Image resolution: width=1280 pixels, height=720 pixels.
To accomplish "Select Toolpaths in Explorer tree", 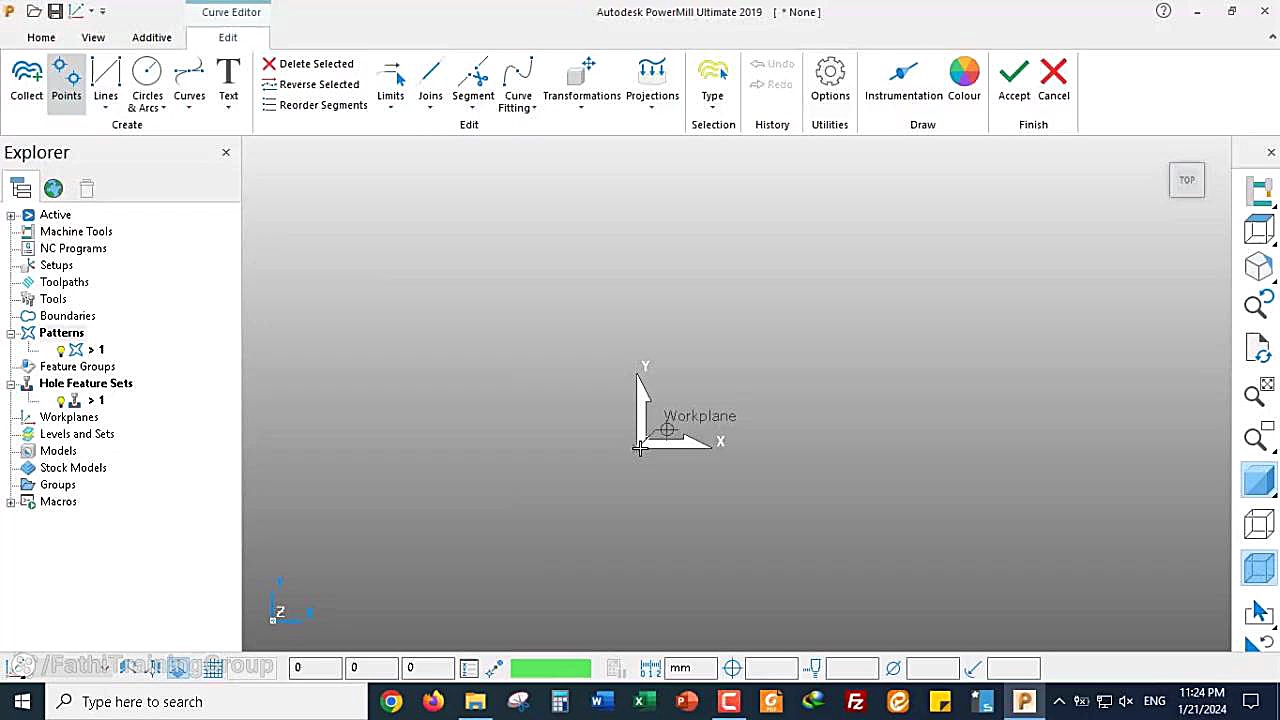I will point(64,283).
